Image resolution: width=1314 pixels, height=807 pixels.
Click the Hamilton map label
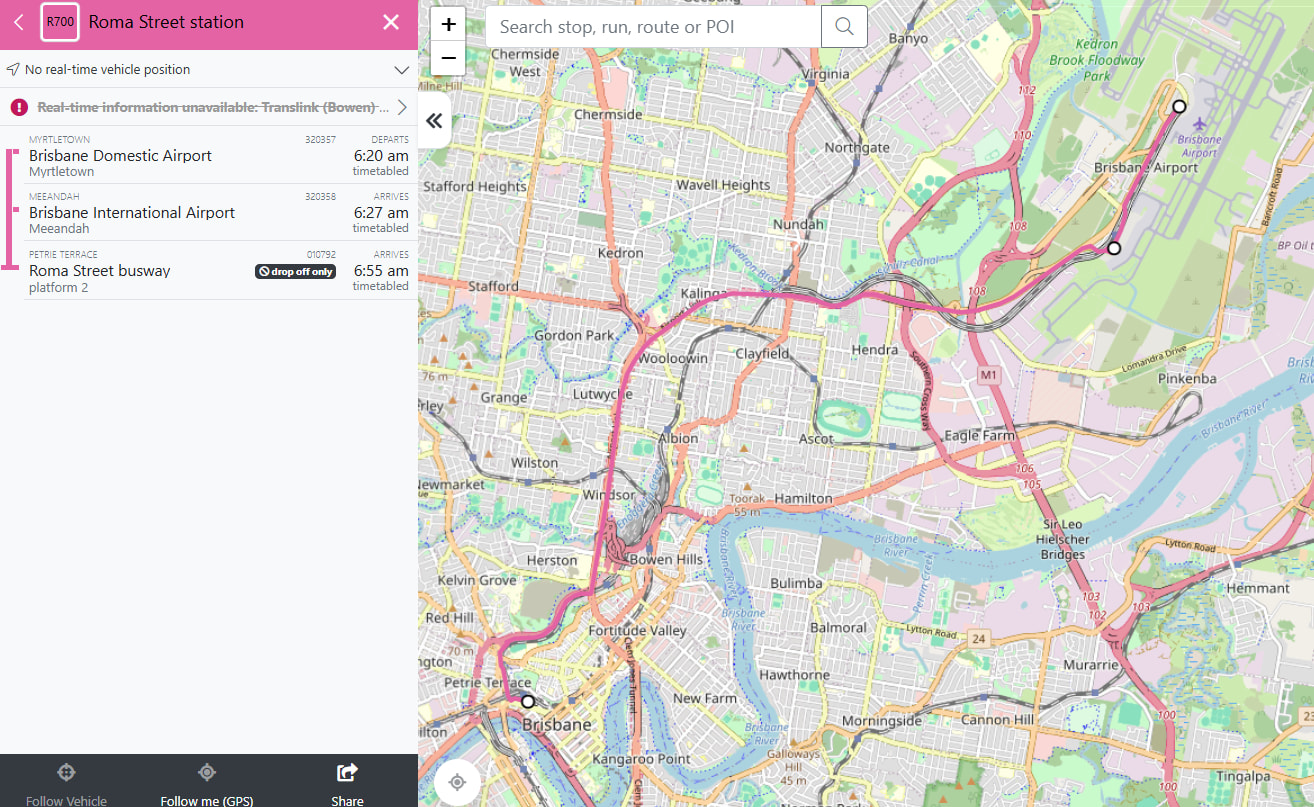click(x=803, y=498)
